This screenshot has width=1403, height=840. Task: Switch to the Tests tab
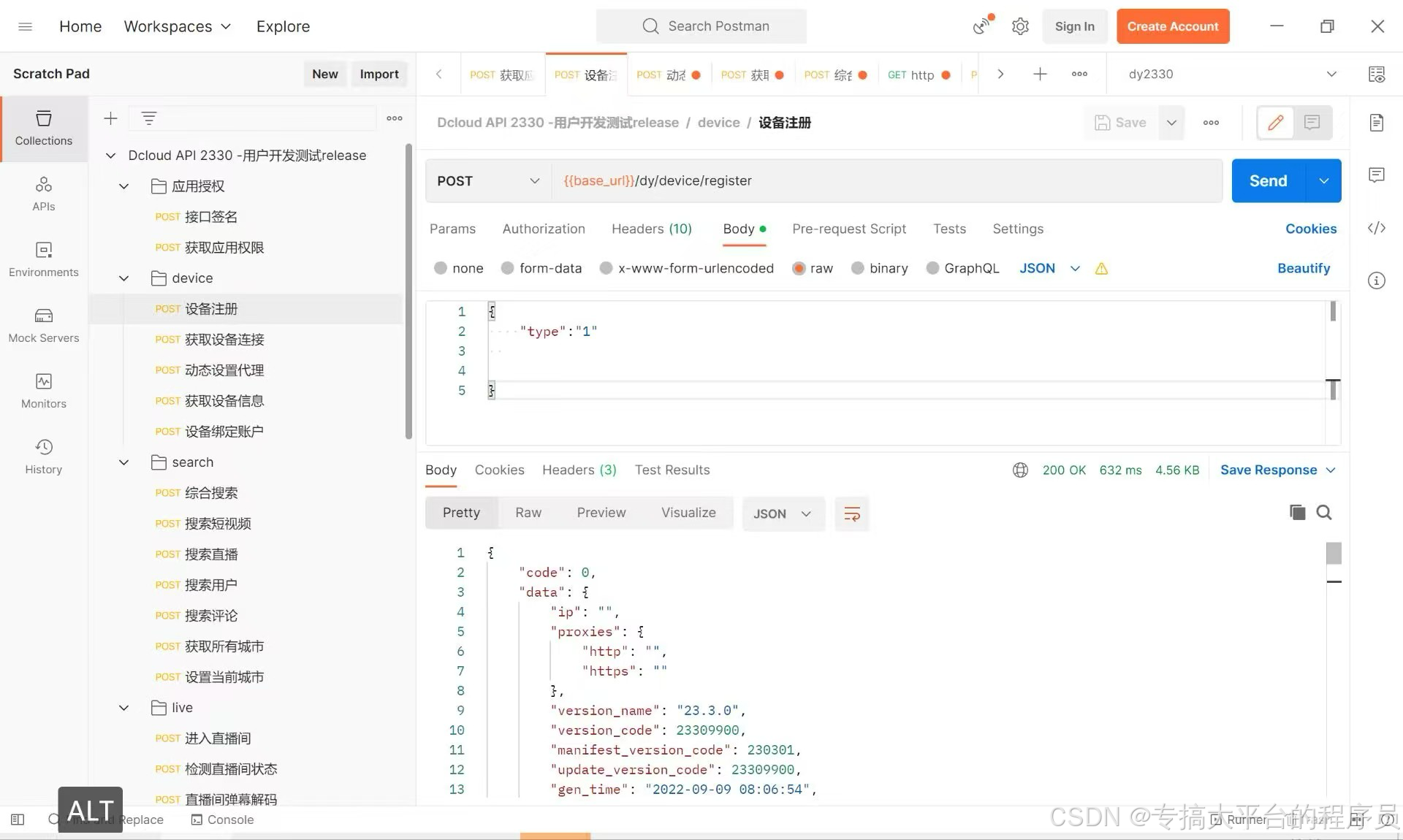point(949,229)
